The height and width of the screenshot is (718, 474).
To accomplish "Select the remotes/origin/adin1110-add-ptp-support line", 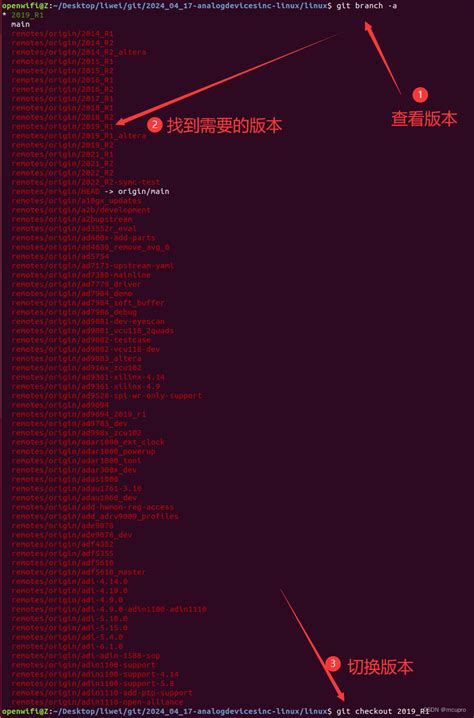I will coord(102,692).
